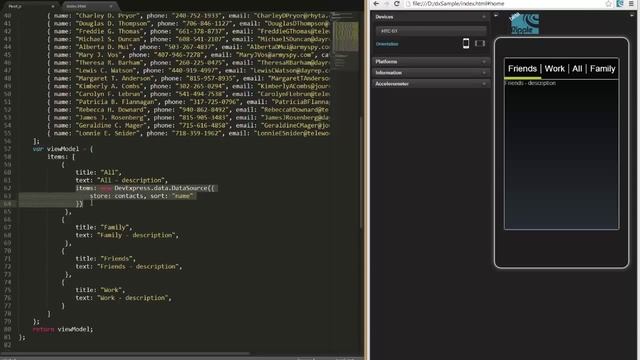Expand the Accelerometer section
The image size is (640, 360).
[x=431, y=84]
